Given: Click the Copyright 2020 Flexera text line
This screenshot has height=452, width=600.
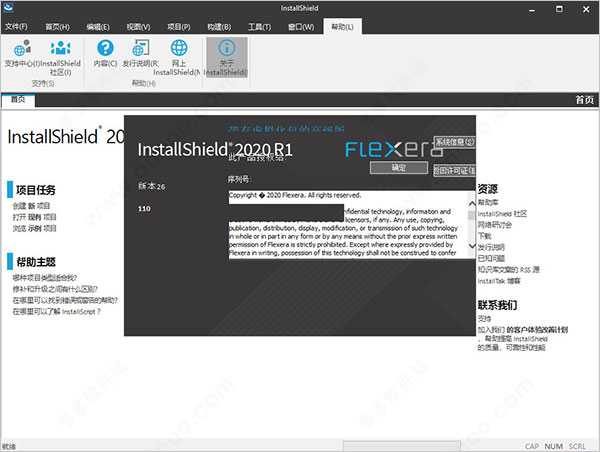Looking at the screenshot, I should pyautogui.click(x=295, y=195).
